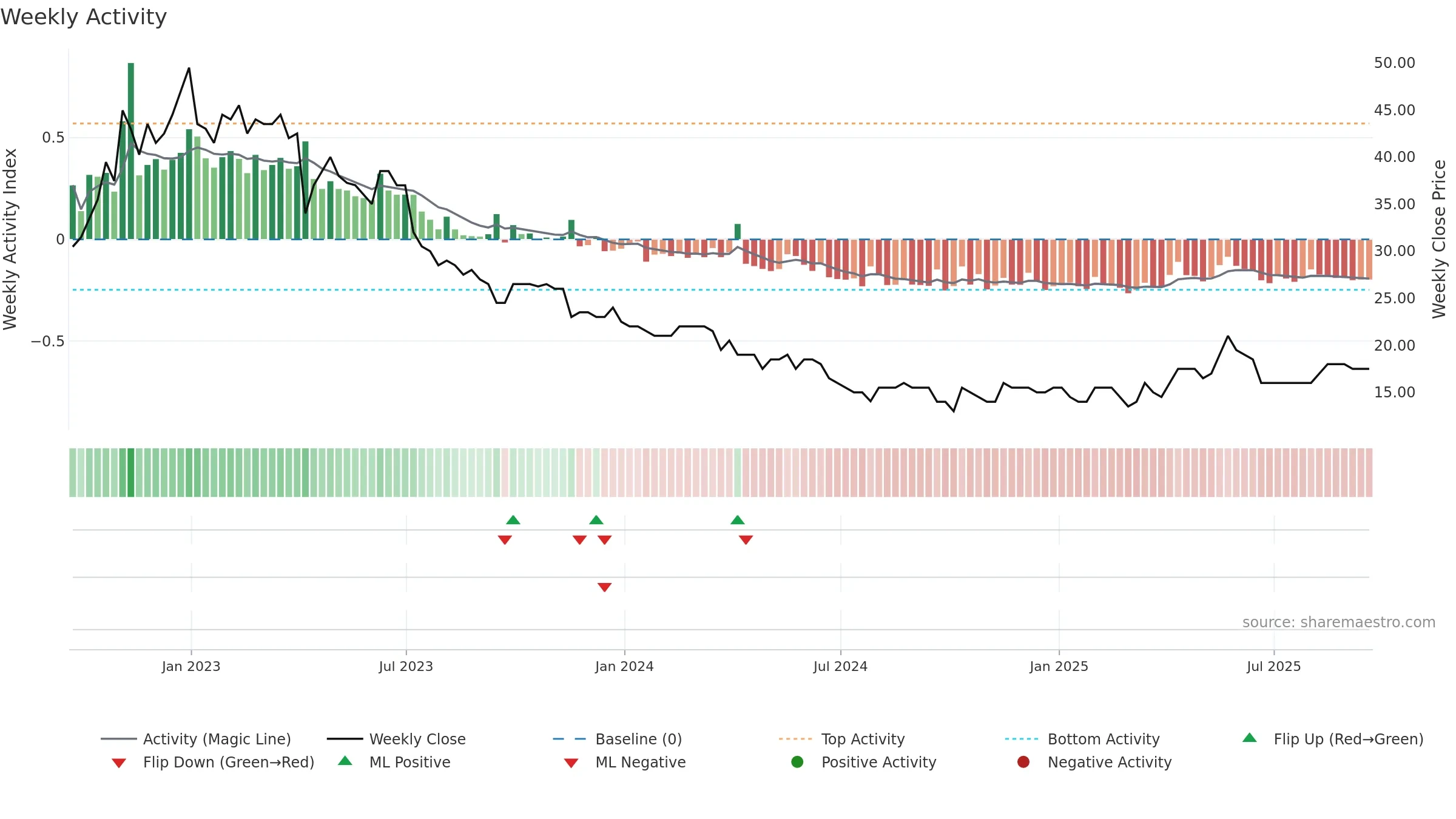Click the Weekly Close line peak above 45.00
Viewport: 1456px width, 819px height.
coord(189,69)
